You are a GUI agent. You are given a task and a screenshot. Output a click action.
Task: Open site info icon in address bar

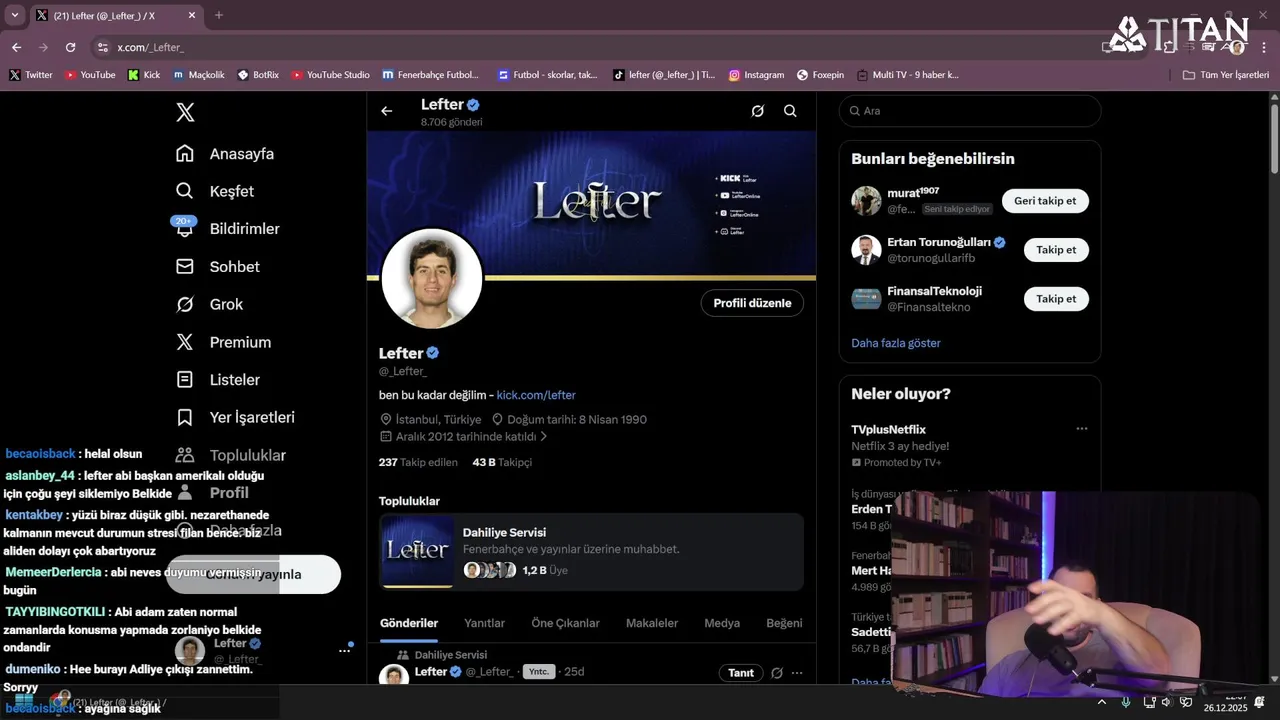[x=102, y=47]
